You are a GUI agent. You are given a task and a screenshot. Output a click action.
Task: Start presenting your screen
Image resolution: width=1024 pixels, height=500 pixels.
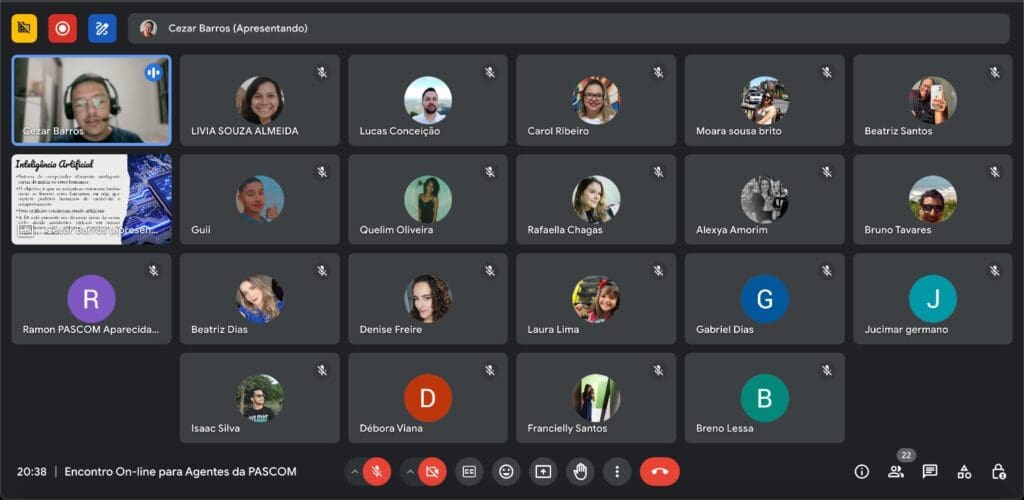pos(543,471)
